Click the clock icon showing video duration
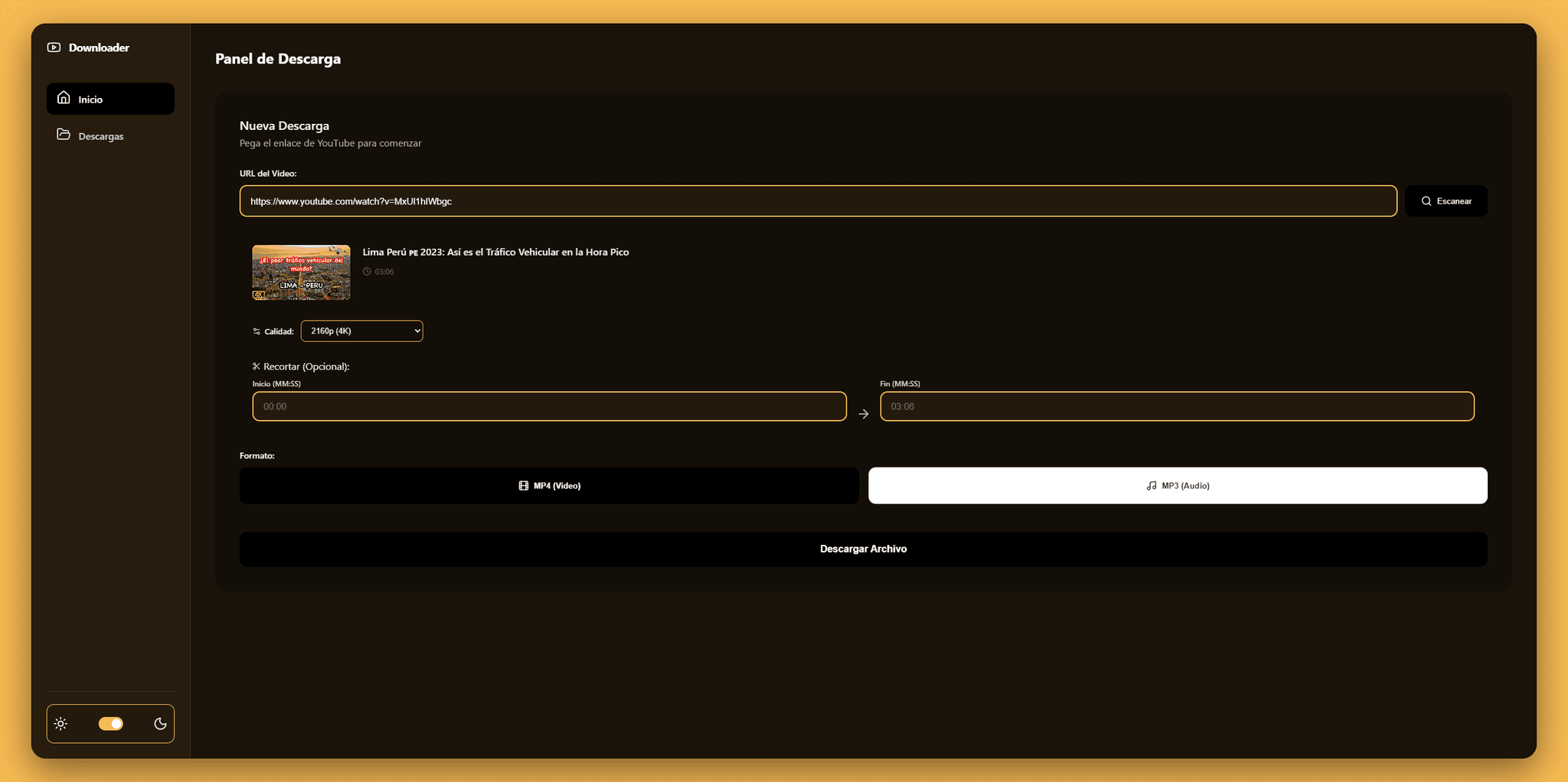The width and height of the screenshot is (1568, 782). click(367, 271)
